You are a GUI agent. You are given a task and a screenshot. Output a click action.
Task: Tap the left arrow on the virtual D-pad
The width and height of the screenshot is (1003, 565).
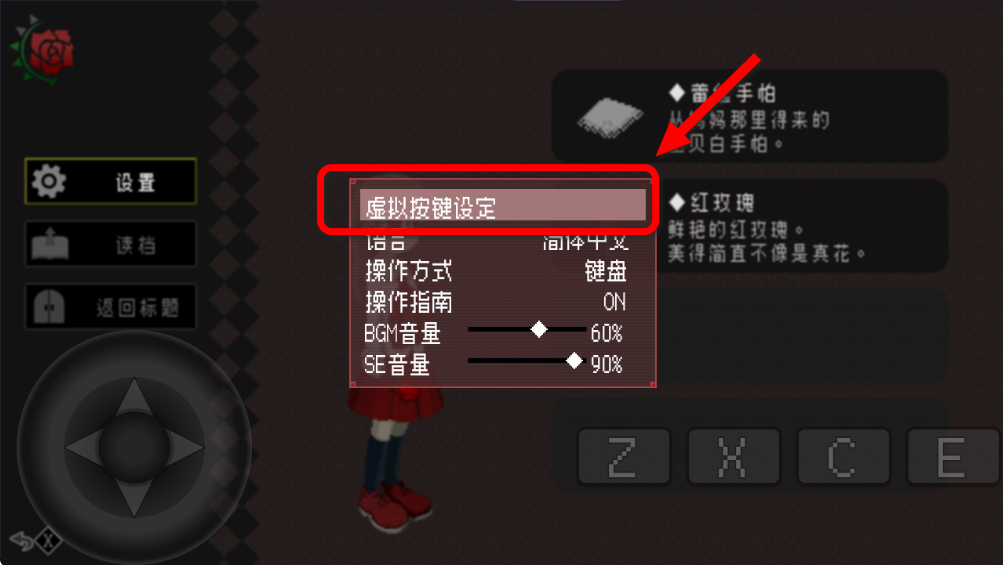coord(83,447)
